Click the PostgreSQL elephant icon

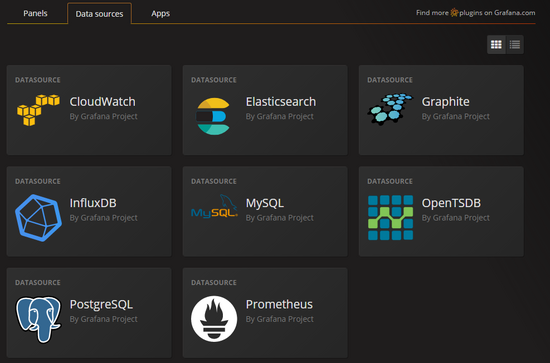[x=39, y=319]
